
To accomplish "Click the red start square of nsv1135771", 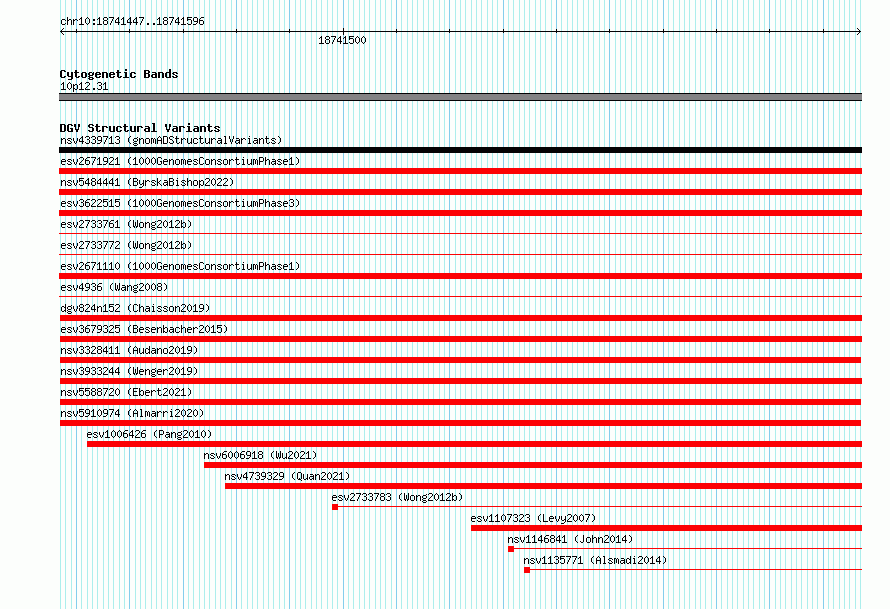I will 527,570.
